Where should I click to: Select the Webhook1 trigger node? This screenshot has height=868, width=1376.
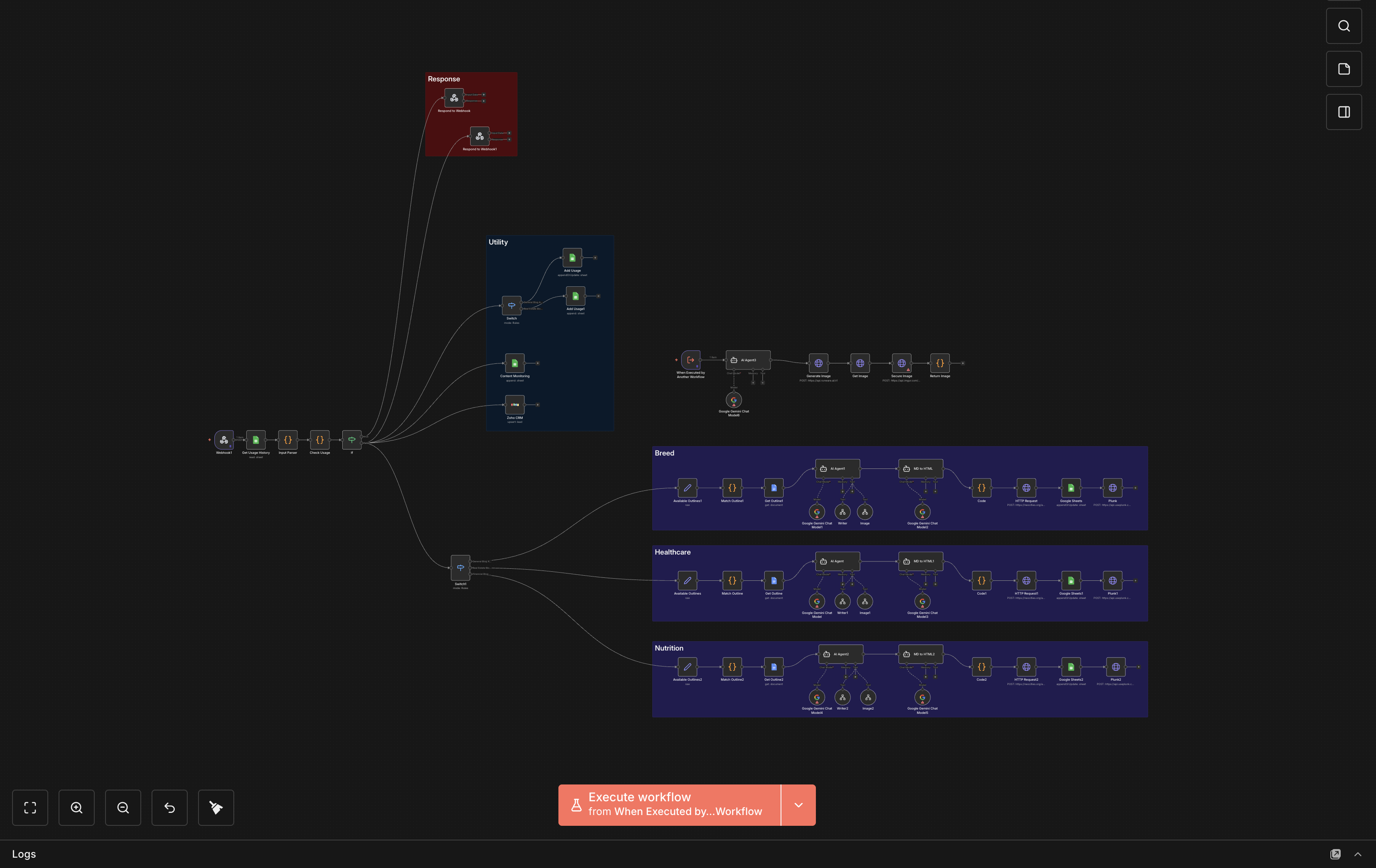click(x=224, y=440)
